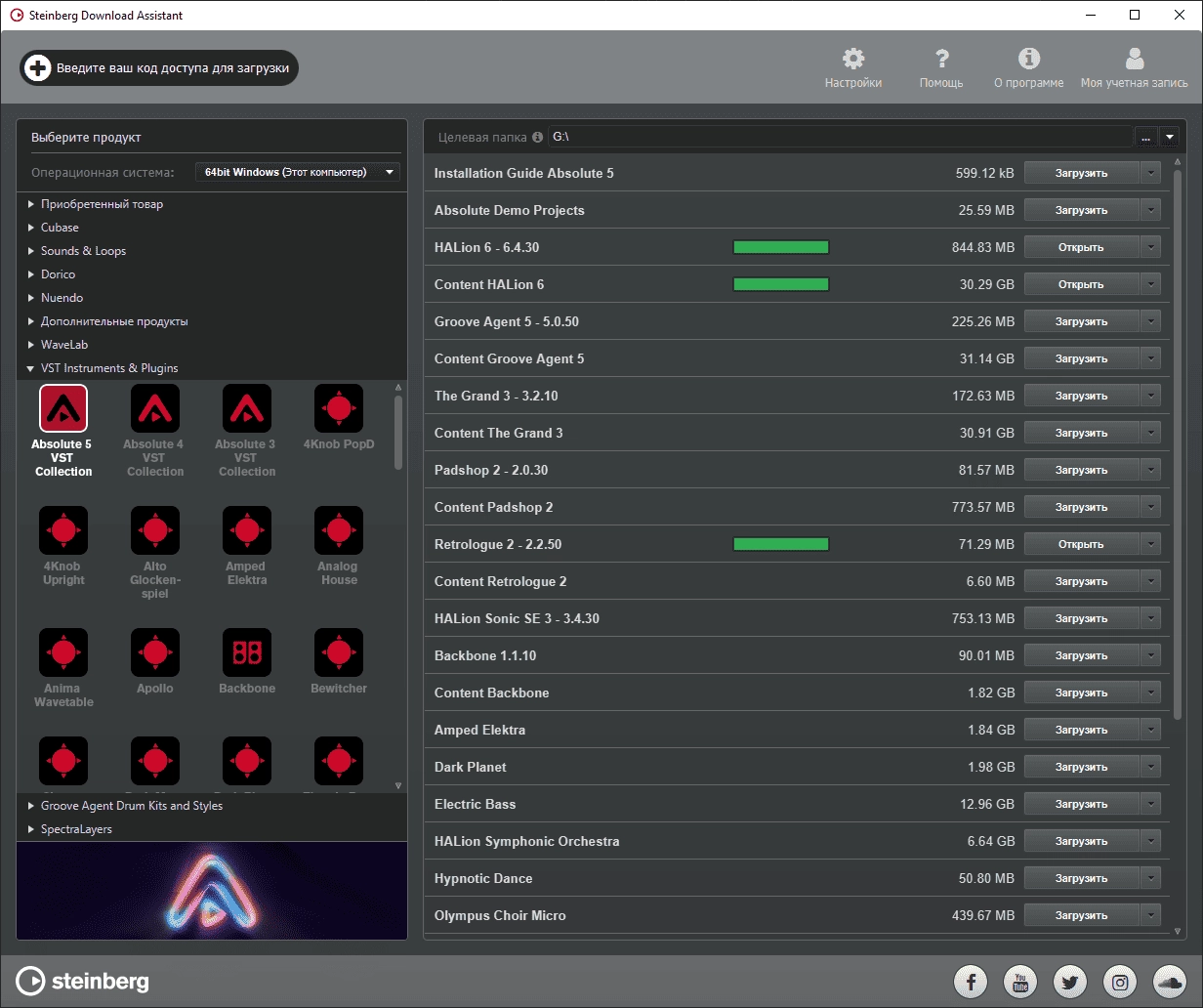Select the Amped Elektra product icon
The image size is (1203, 1008).
click(x=247, y=530)
